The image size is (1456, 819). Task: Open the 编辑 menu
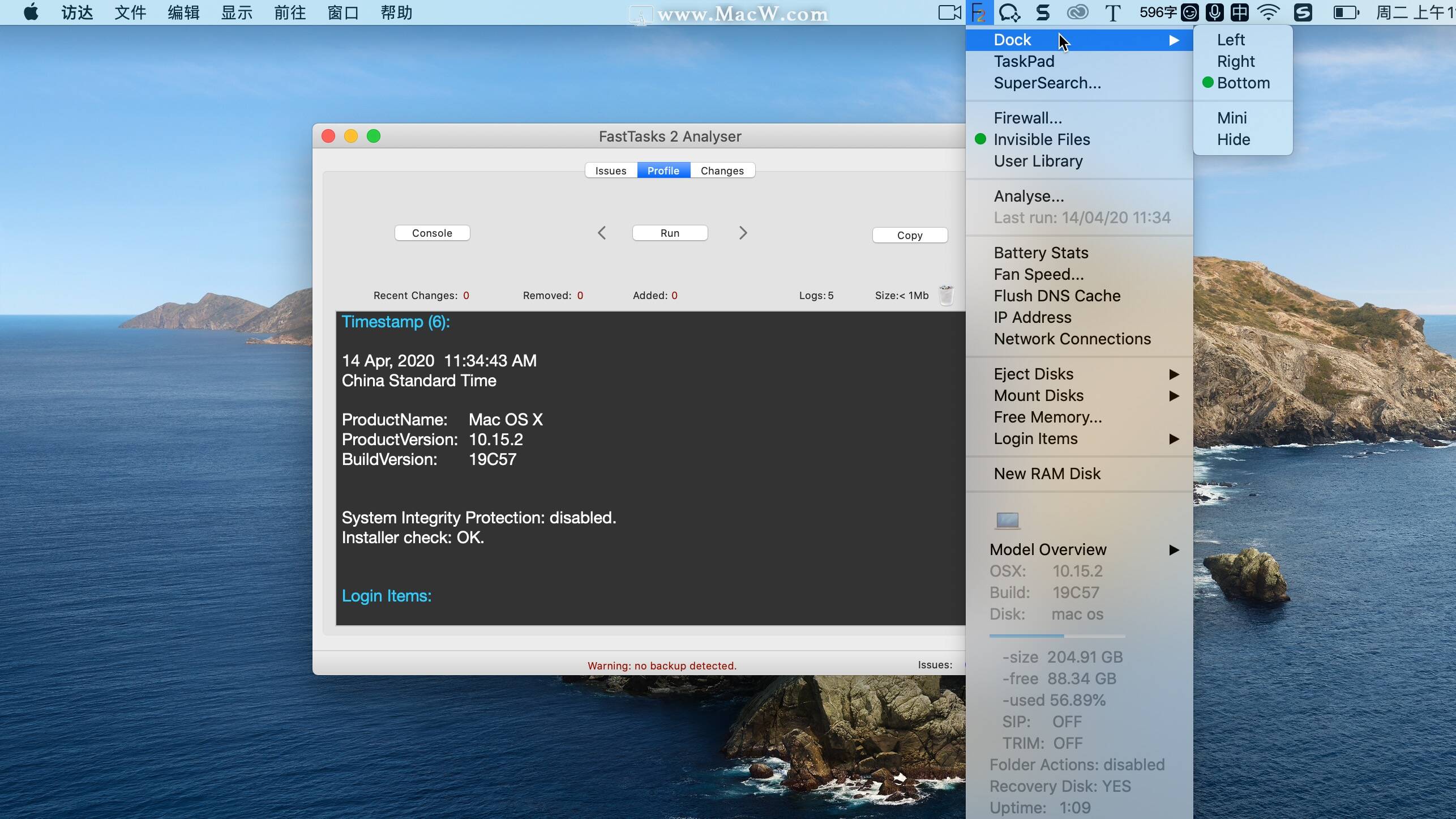[x=183, y=12]
